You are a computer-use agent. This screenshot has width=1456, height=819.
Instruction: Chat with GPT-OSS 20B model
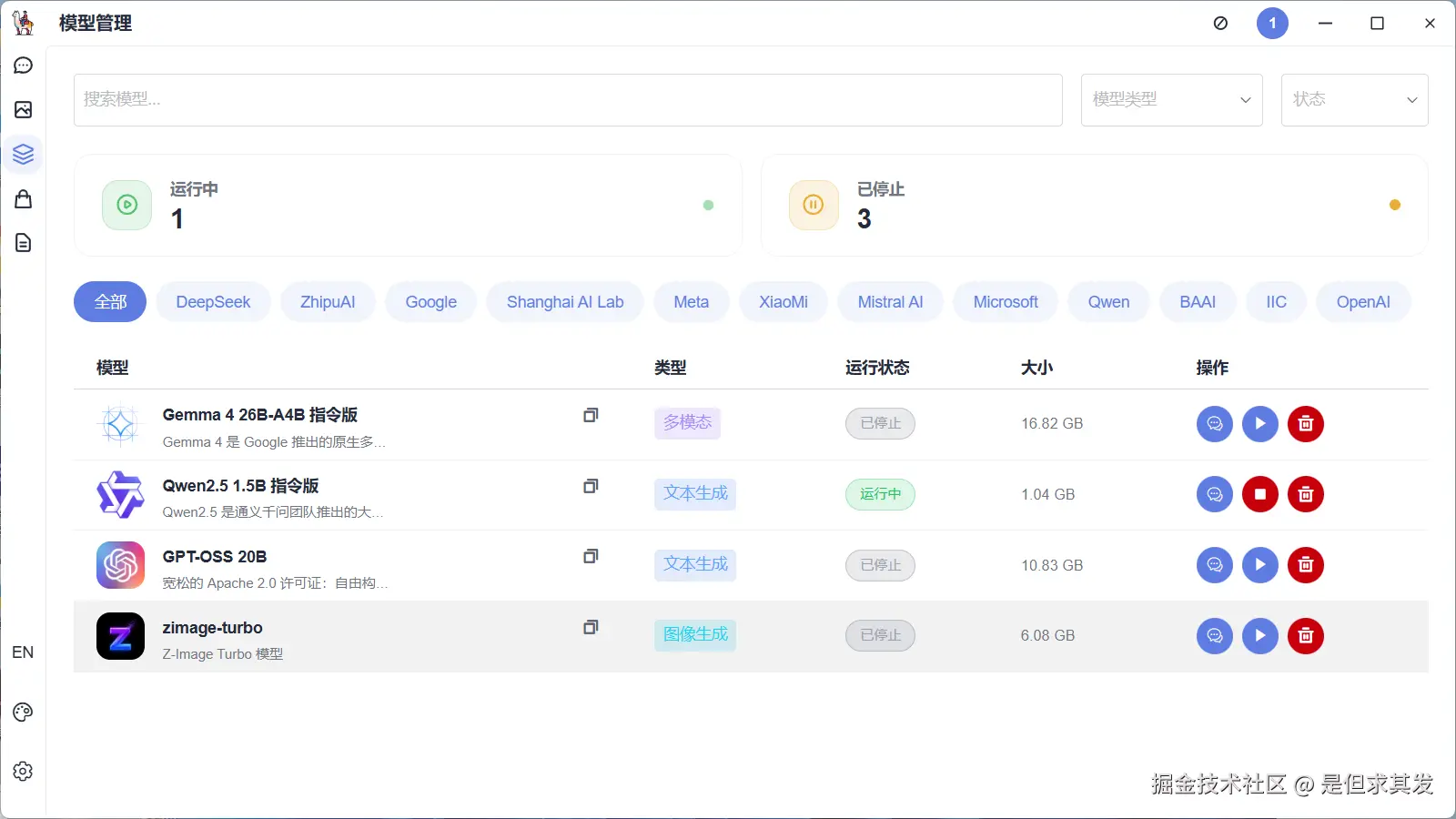point(1215,565)
